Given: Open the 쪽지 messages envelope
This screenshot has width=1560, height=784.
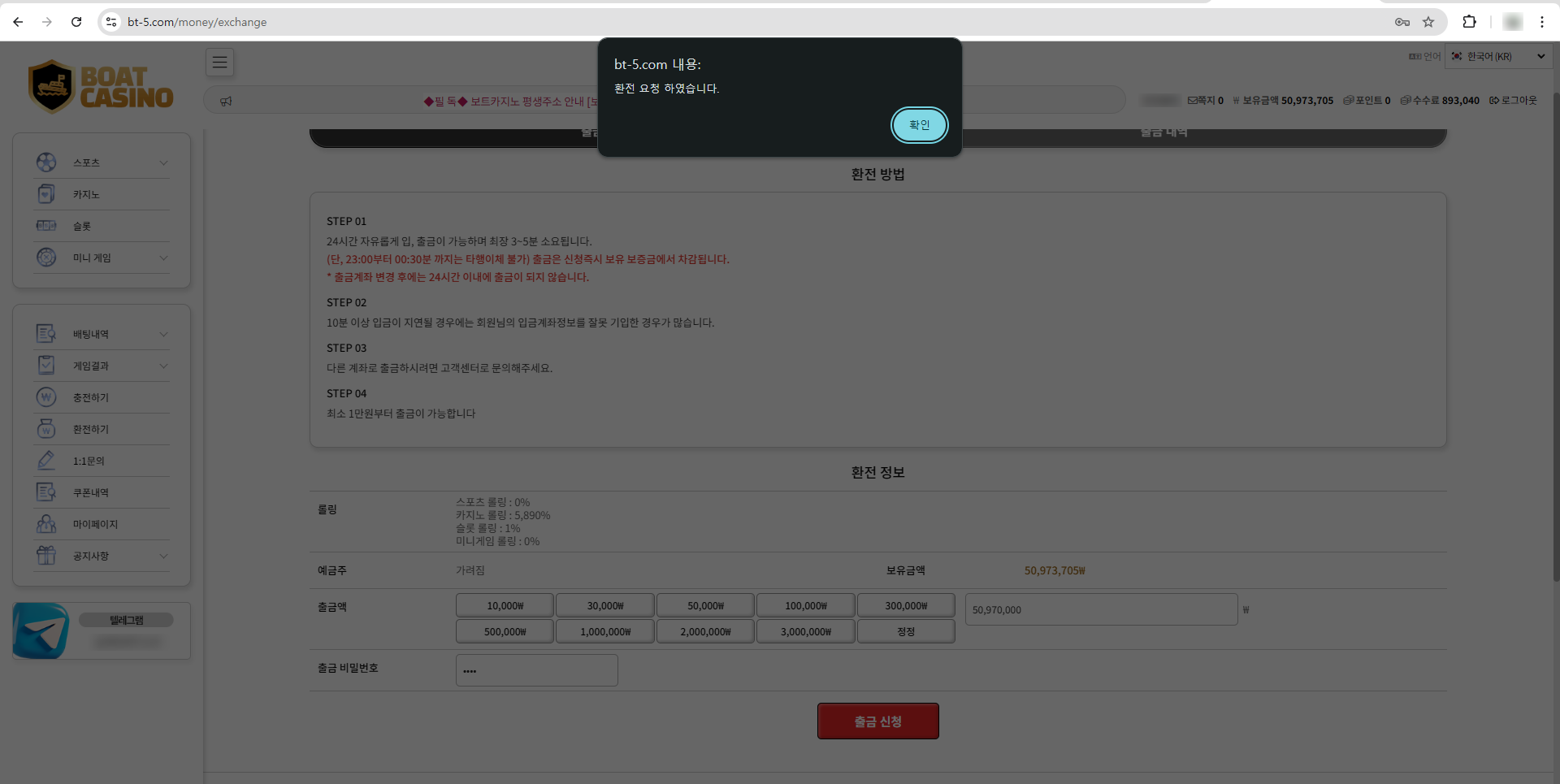Looking at the screenshot, I should point(1206,101).
